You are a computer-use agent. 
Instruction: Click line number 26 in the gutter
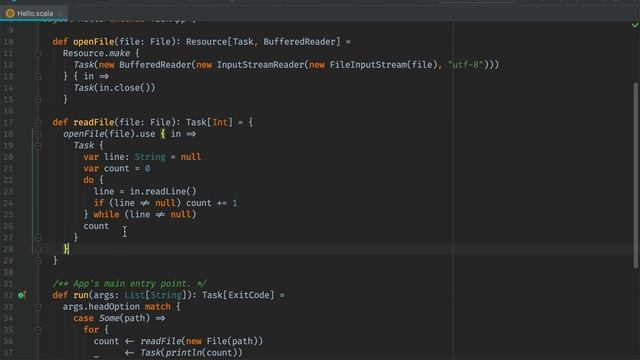9,226
